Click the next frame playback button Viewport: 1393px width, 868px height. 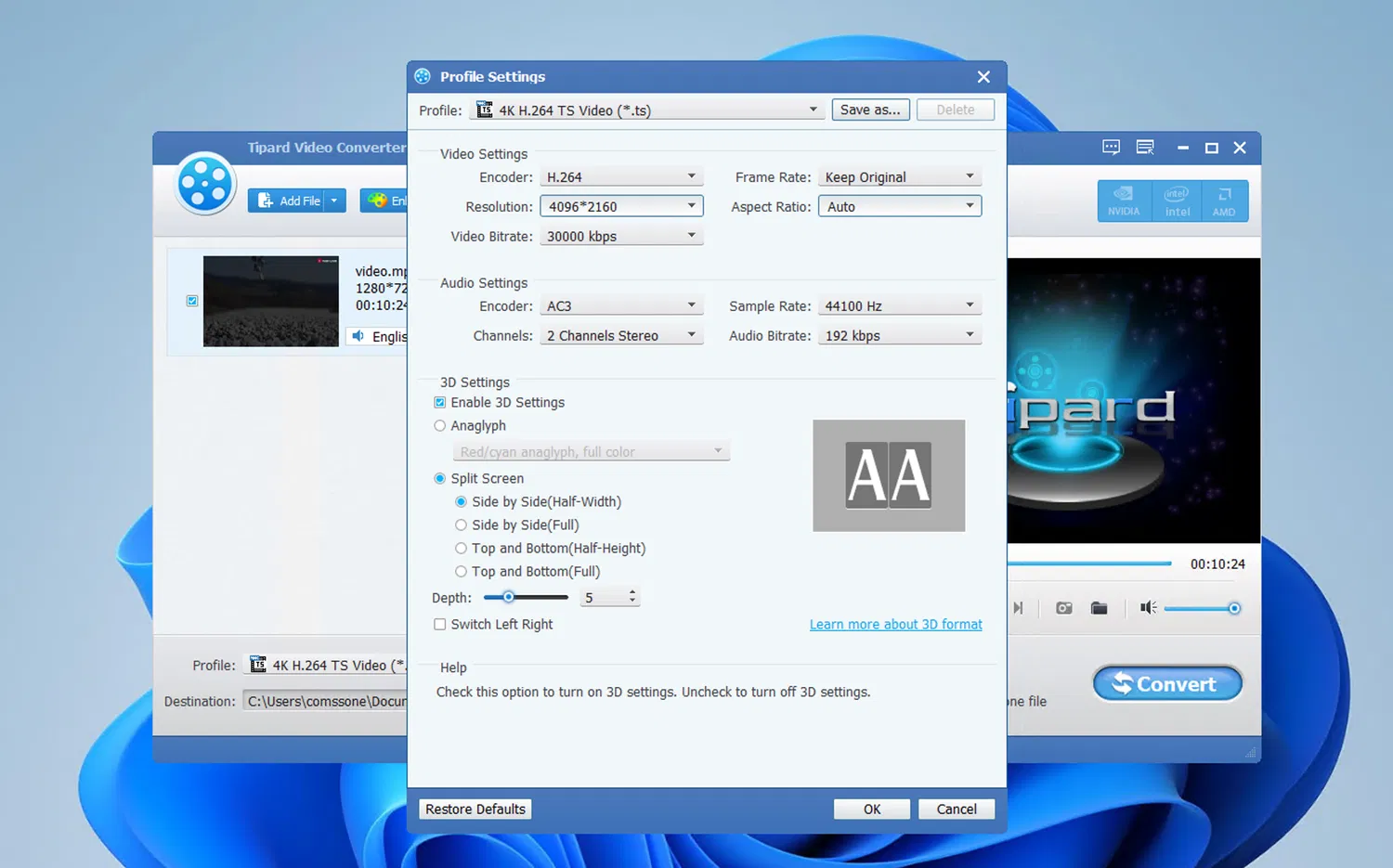click(1018, 608)
